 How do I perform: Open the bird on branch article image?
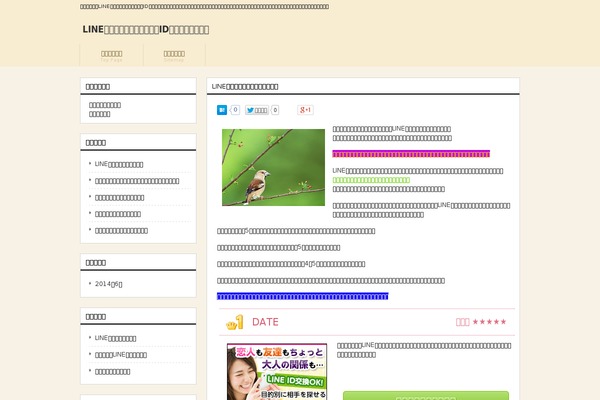pos(273,167)
